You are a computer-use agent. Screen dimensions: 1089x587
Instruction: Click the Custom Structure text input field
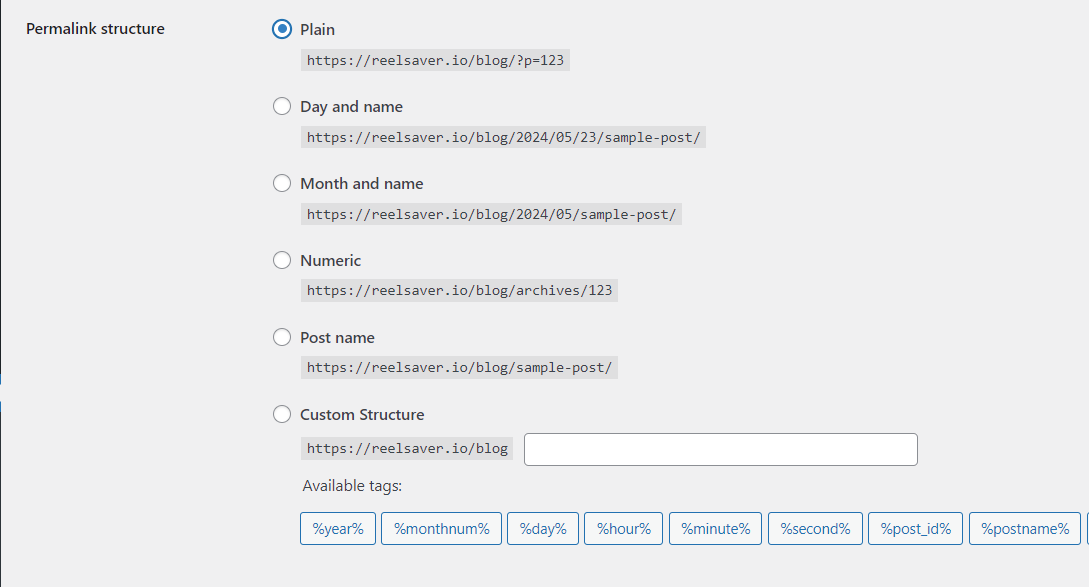[720, 449]
